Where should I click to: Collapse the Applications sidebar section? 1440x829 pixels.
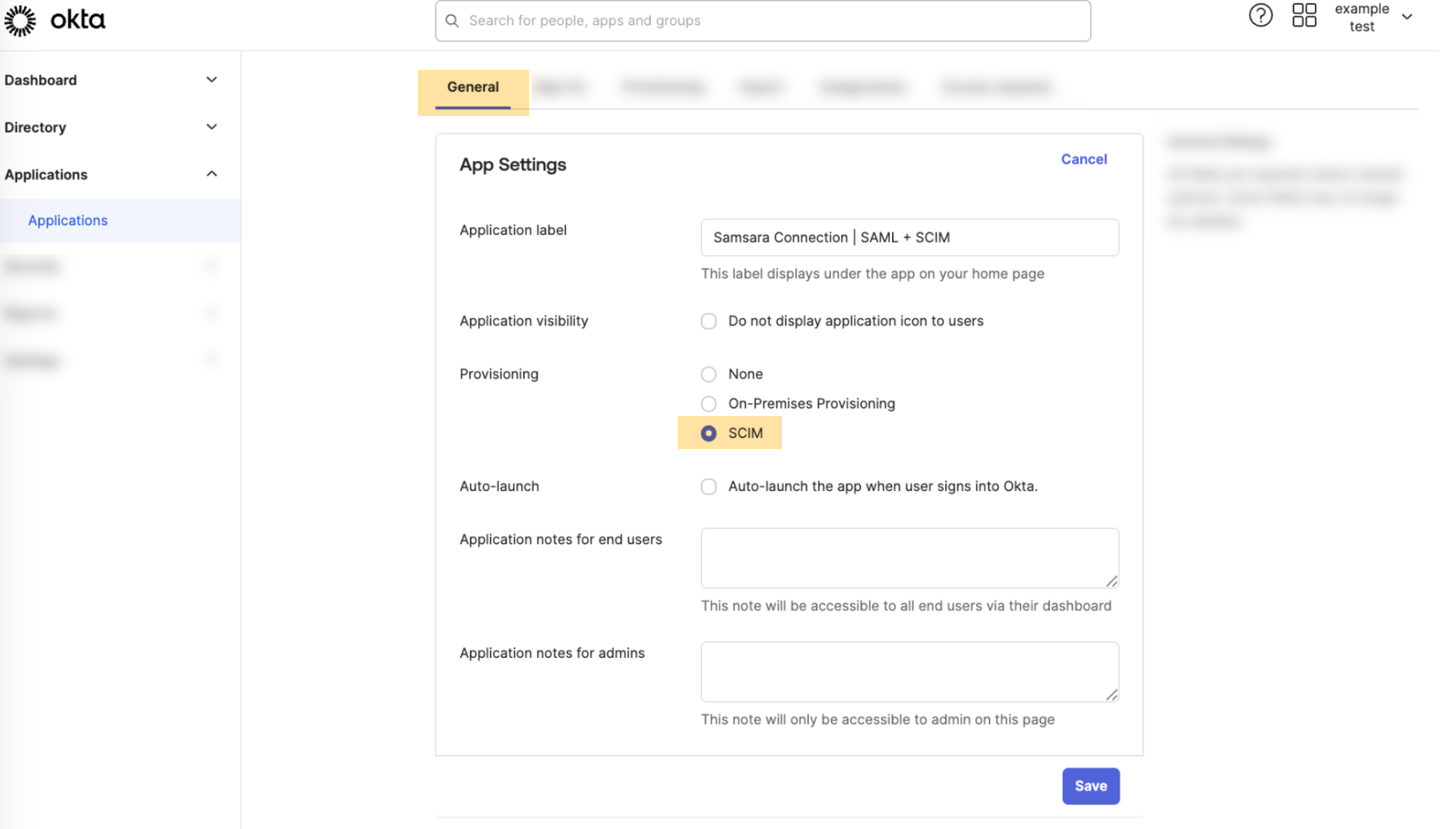[x=211, y=174]
